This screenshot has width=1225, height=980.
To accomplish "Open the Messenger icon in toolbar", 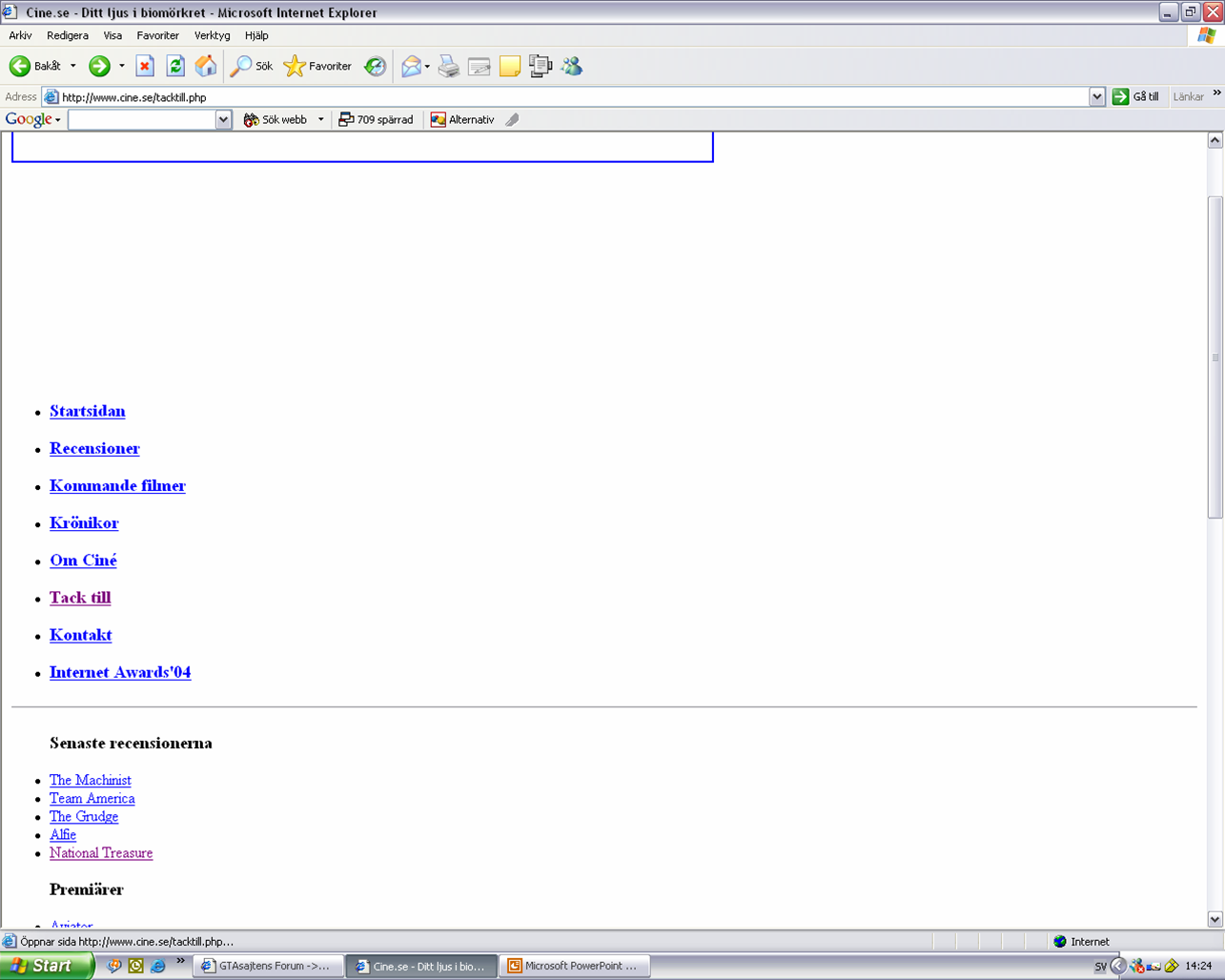I will [x=572, y=66].
